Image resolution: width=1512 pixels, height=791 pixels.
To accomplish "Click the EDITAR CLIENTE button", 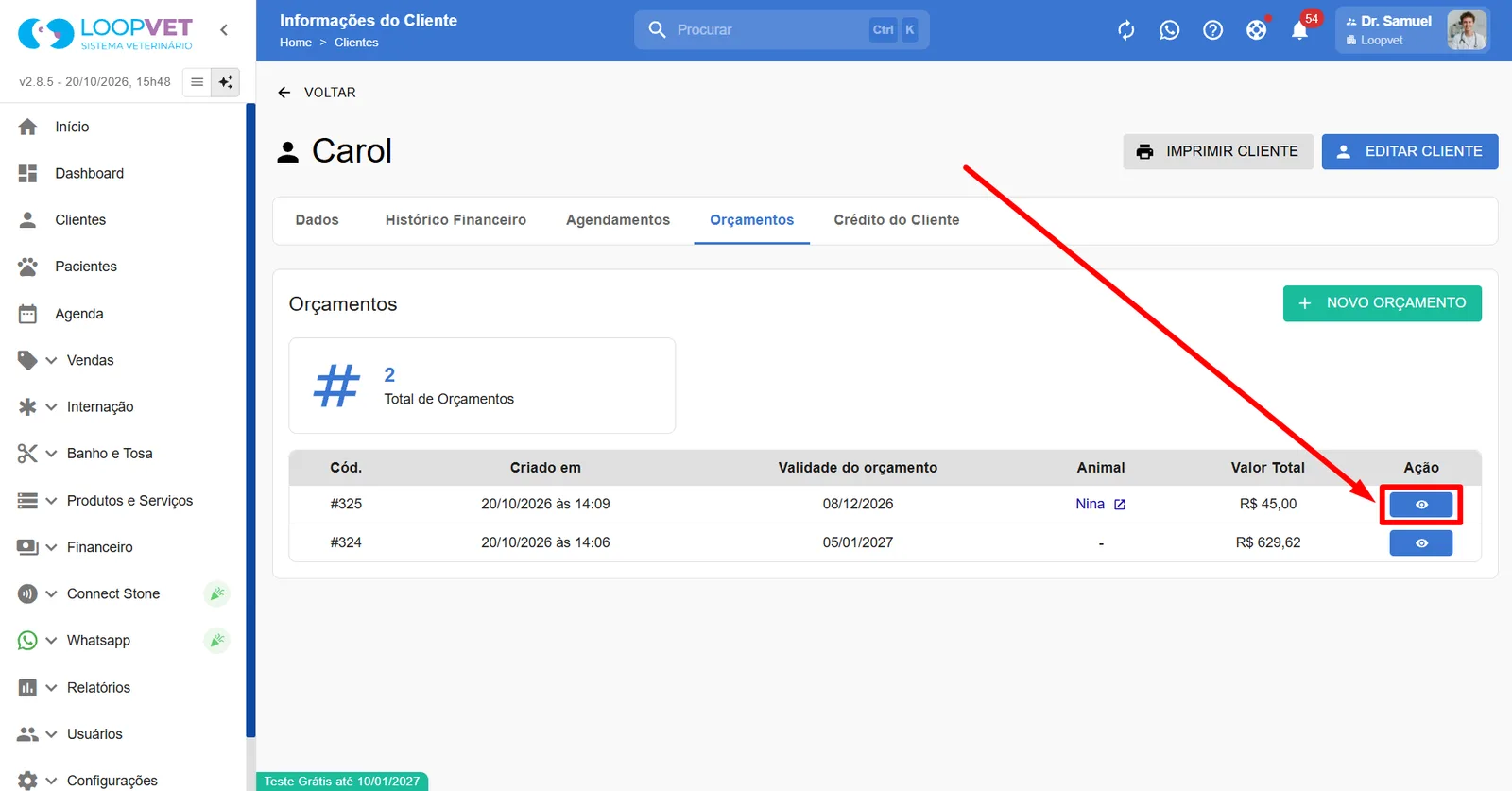I will pyautogui.click(x=1409, y=151).
